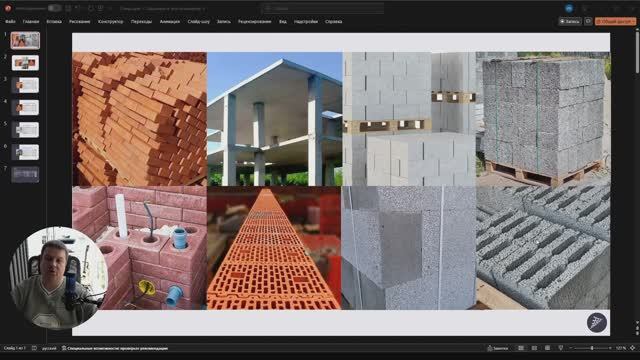Open the Запись ribbon tab
Viewport: 640px width, 360px height.
coord(224,21)
